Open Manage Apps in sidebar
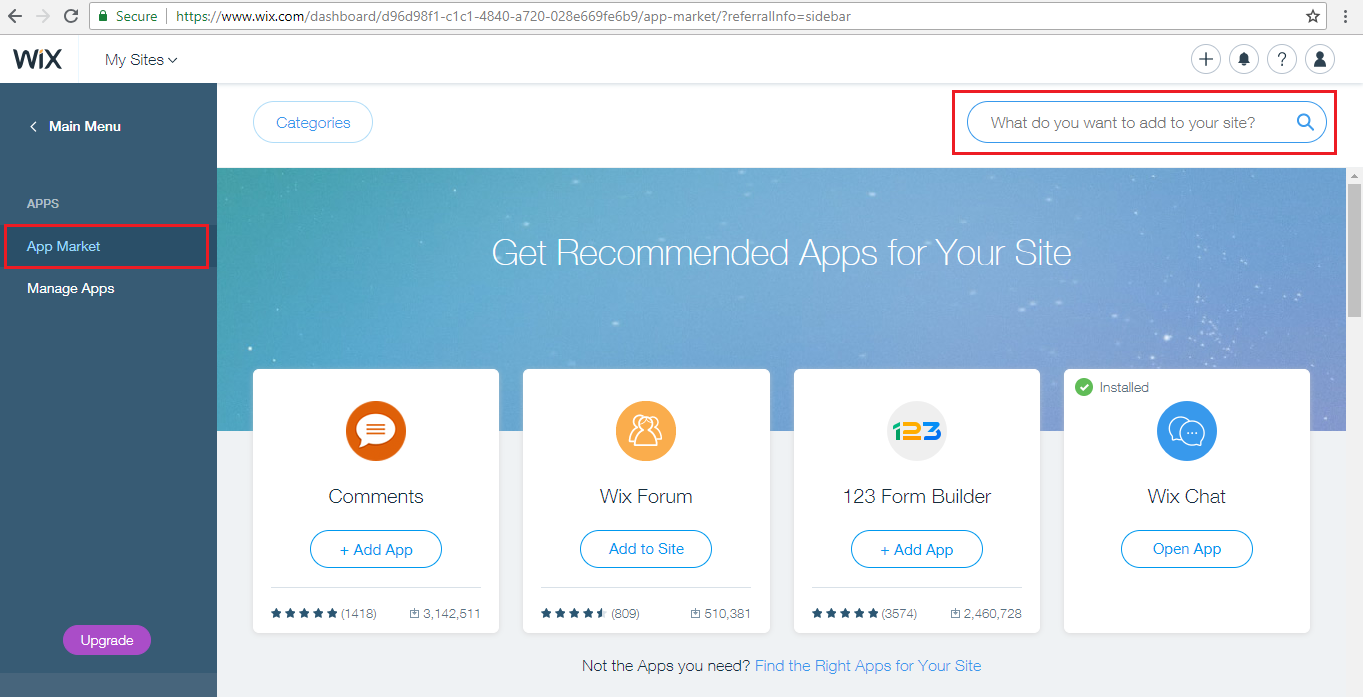This screenshot has width=1363, height=697. (x=71, y=288)
